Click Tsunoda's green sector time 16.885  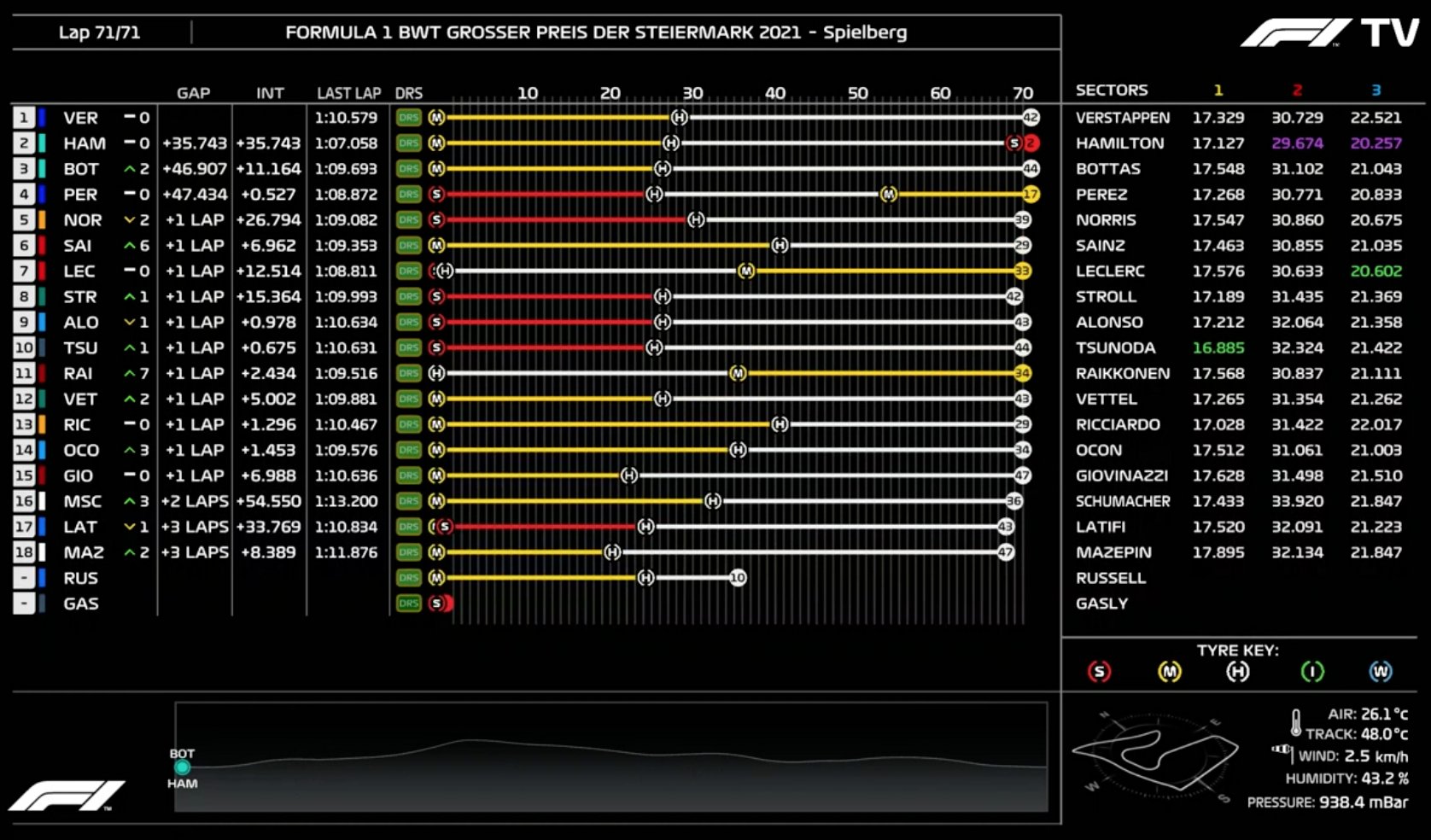pos(1218,348)
